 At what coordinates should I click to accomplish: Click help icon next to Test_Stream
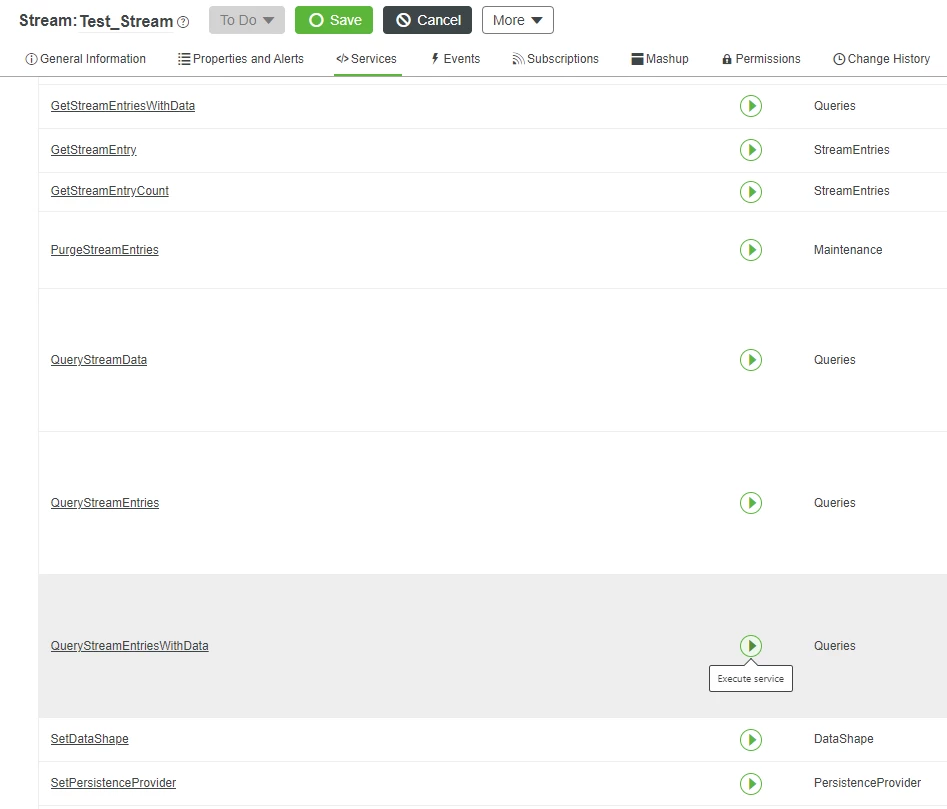(183, 22)
